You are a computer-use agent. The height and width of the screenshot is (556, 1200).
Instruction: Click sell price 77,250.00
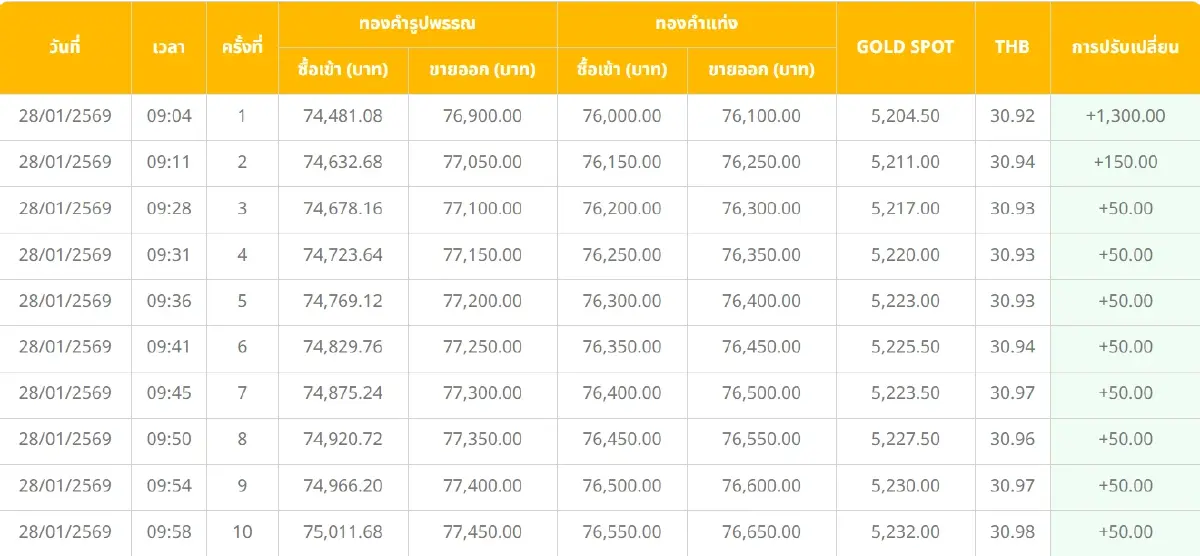coord(482,347)
